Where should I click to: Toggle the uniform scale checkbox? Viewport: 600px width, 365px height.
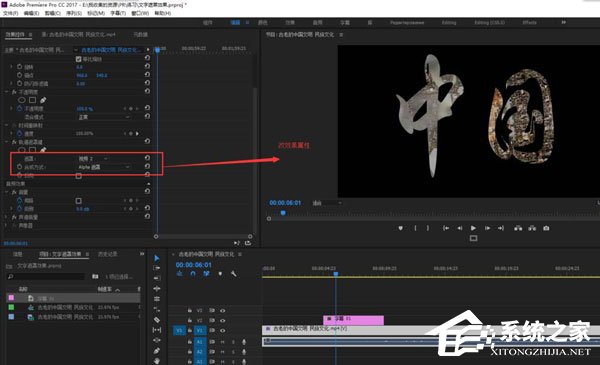coord(78,59)
